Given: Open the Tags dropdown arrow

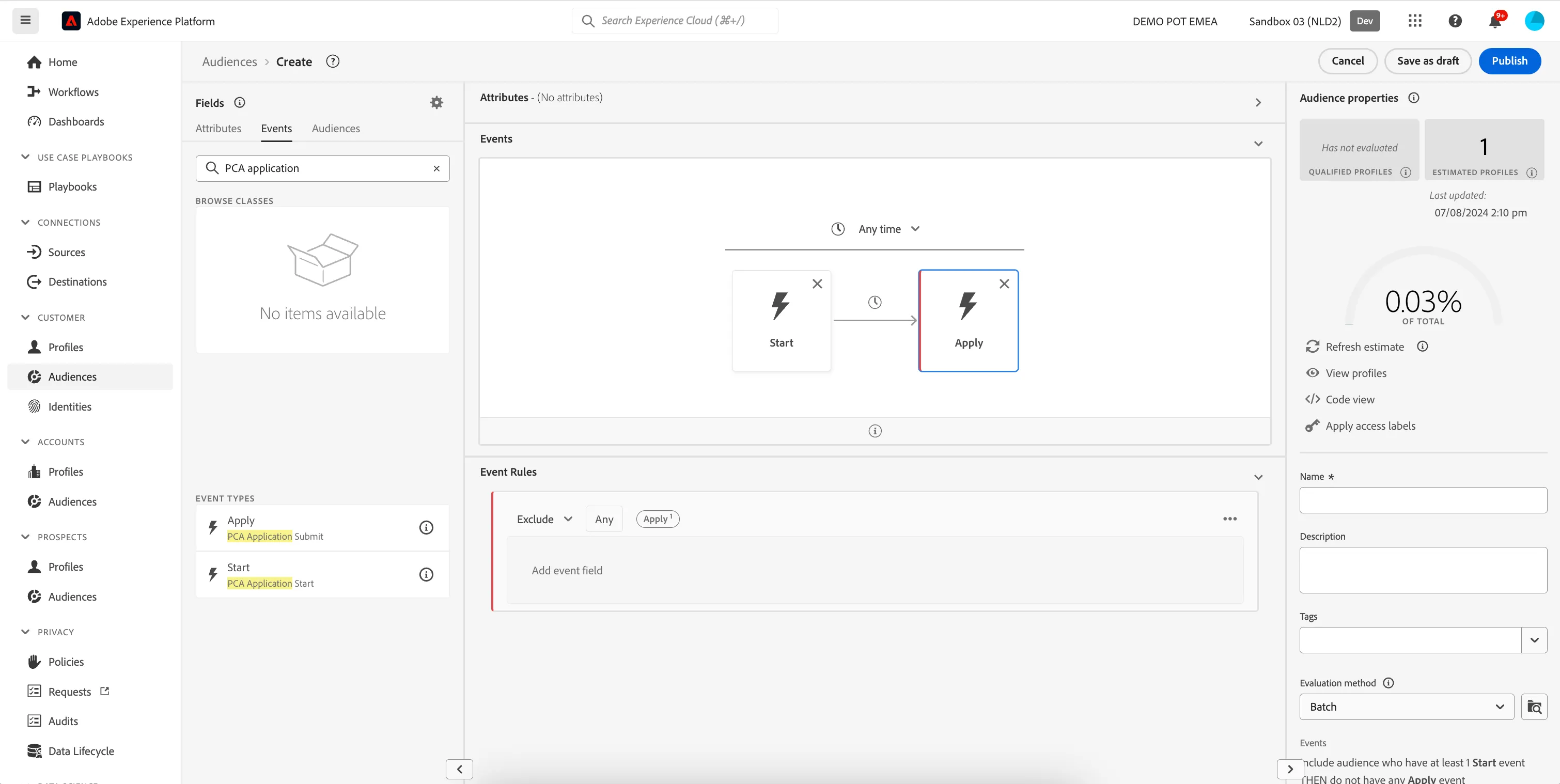Looking at the screenshot, I should tap(1534, 640).
